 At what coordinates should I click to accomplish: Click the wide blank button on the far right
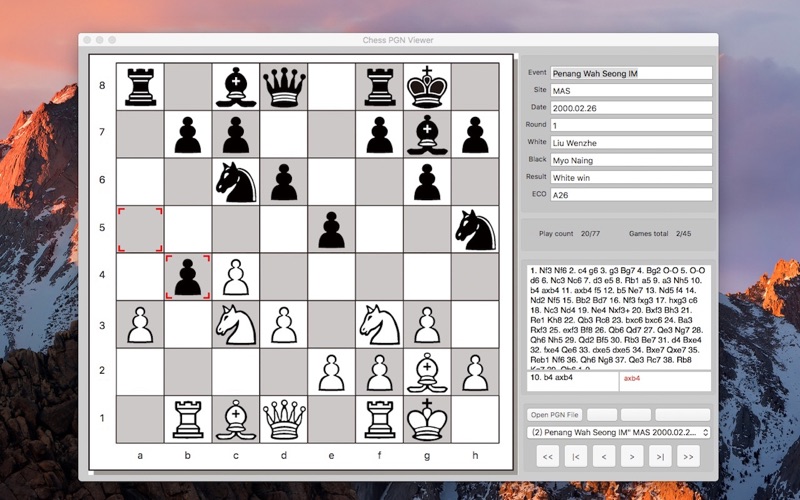683,415
